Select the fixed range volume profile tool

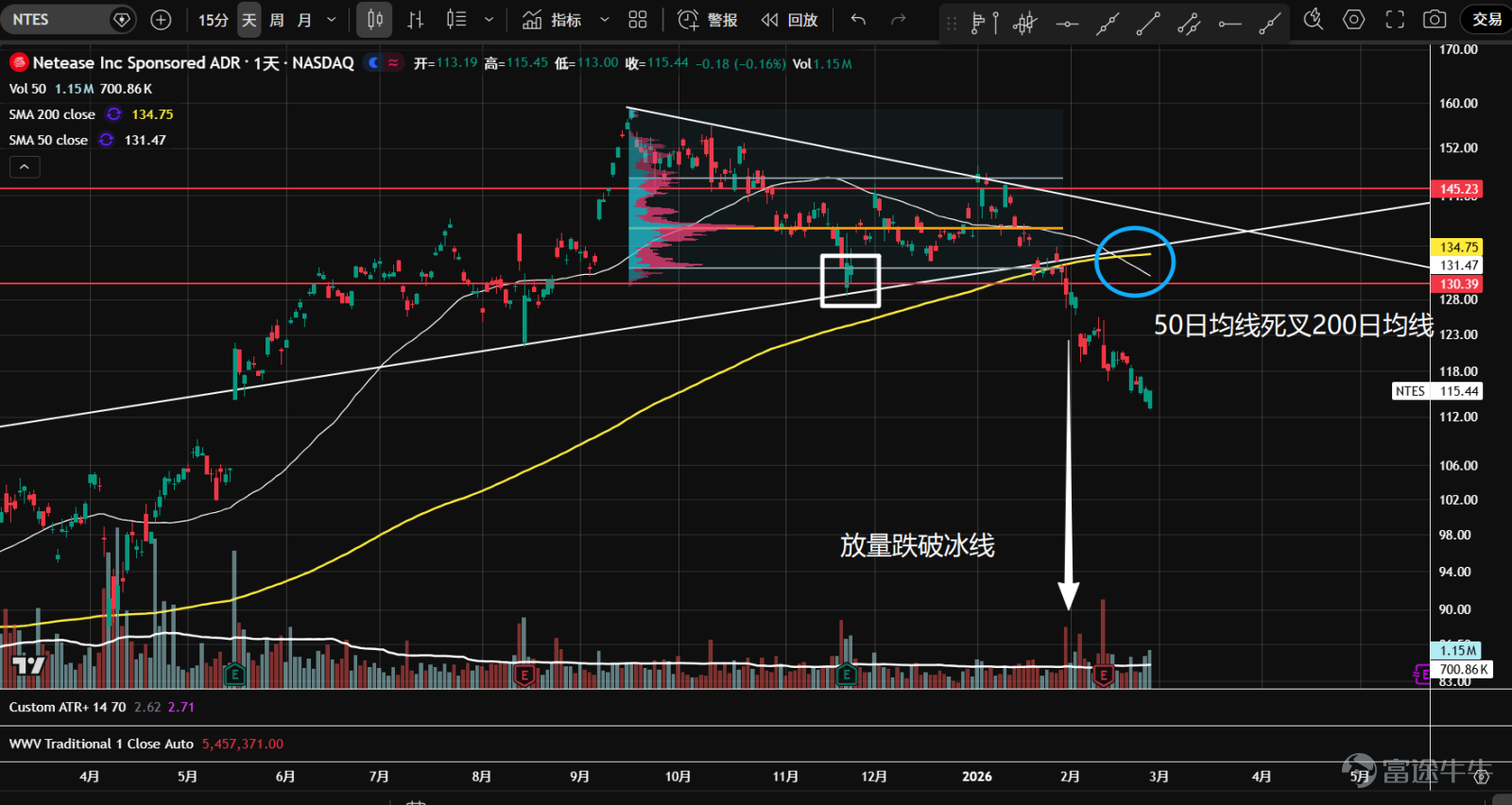click(984, 22)
